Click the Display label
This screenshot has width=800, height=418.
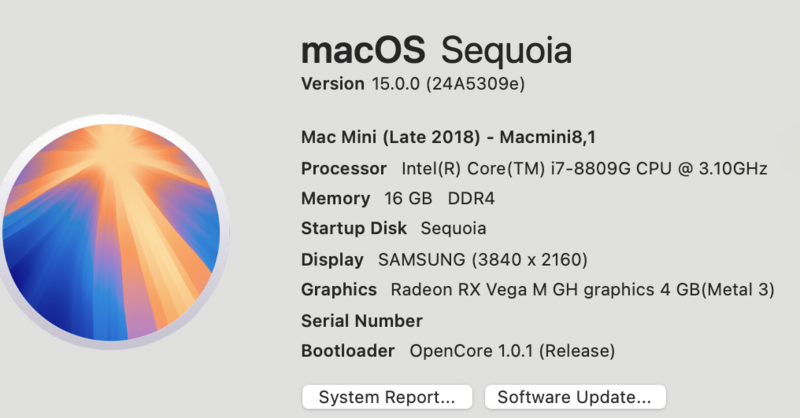(x=332, y=260)
